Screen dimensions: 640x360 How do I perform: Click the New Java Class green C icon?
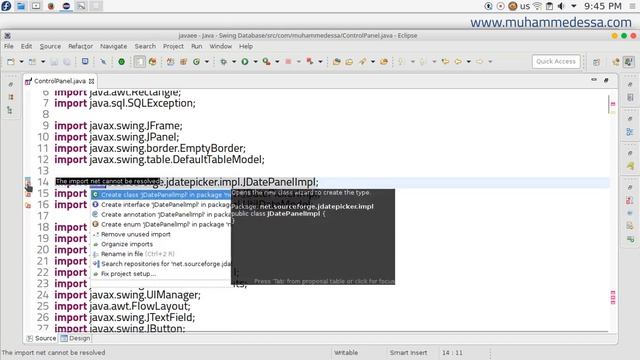tap(196, 62)
